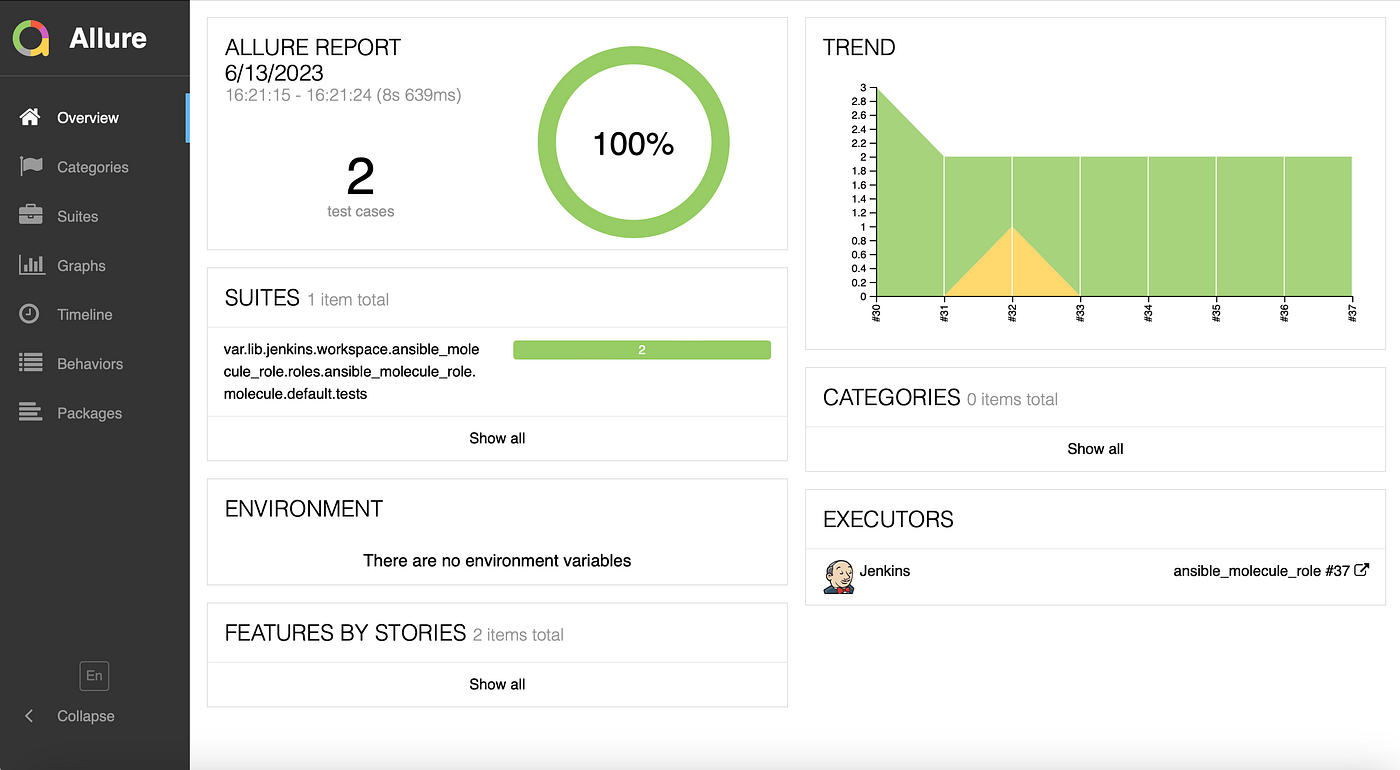
Task: Open Suites via the briefcase icon
Action: click(x=32, y=215)
